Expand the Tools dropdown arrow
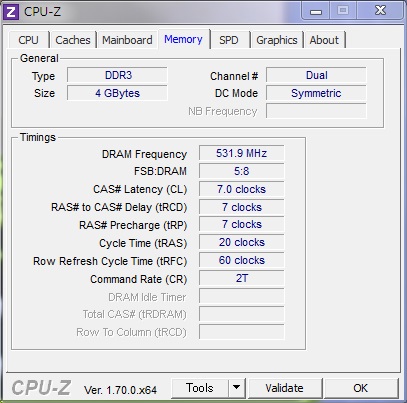This screenshot has width=407, height=403. 237,388
